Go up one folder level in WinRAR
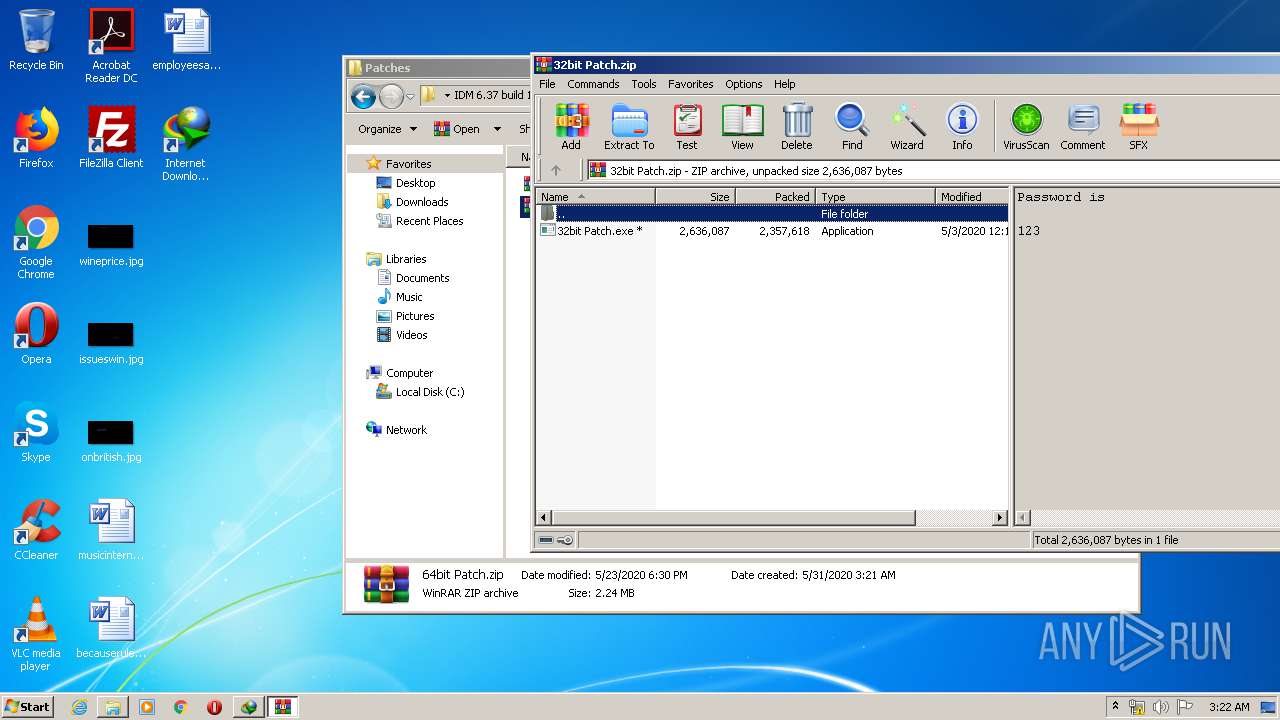The height and width of the screenshot is (720, 1280). [556, 171]
